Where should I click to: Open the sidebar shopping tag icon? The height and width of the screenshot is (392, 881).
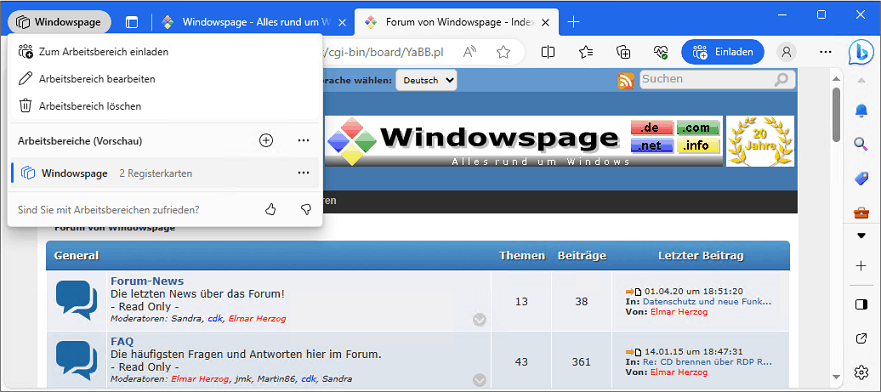(x=861, y=179)
